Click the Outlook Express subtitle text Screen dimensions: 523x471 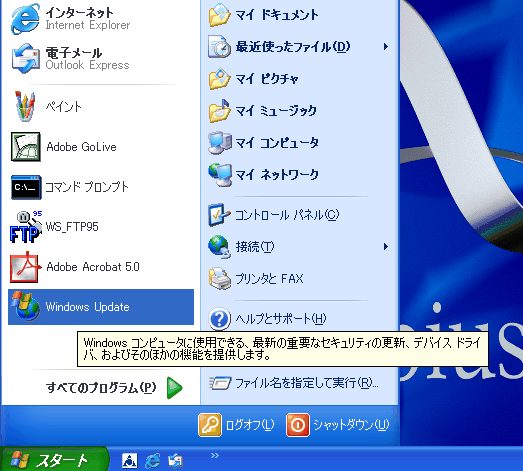pyautogui.click(x=87, y=65)
